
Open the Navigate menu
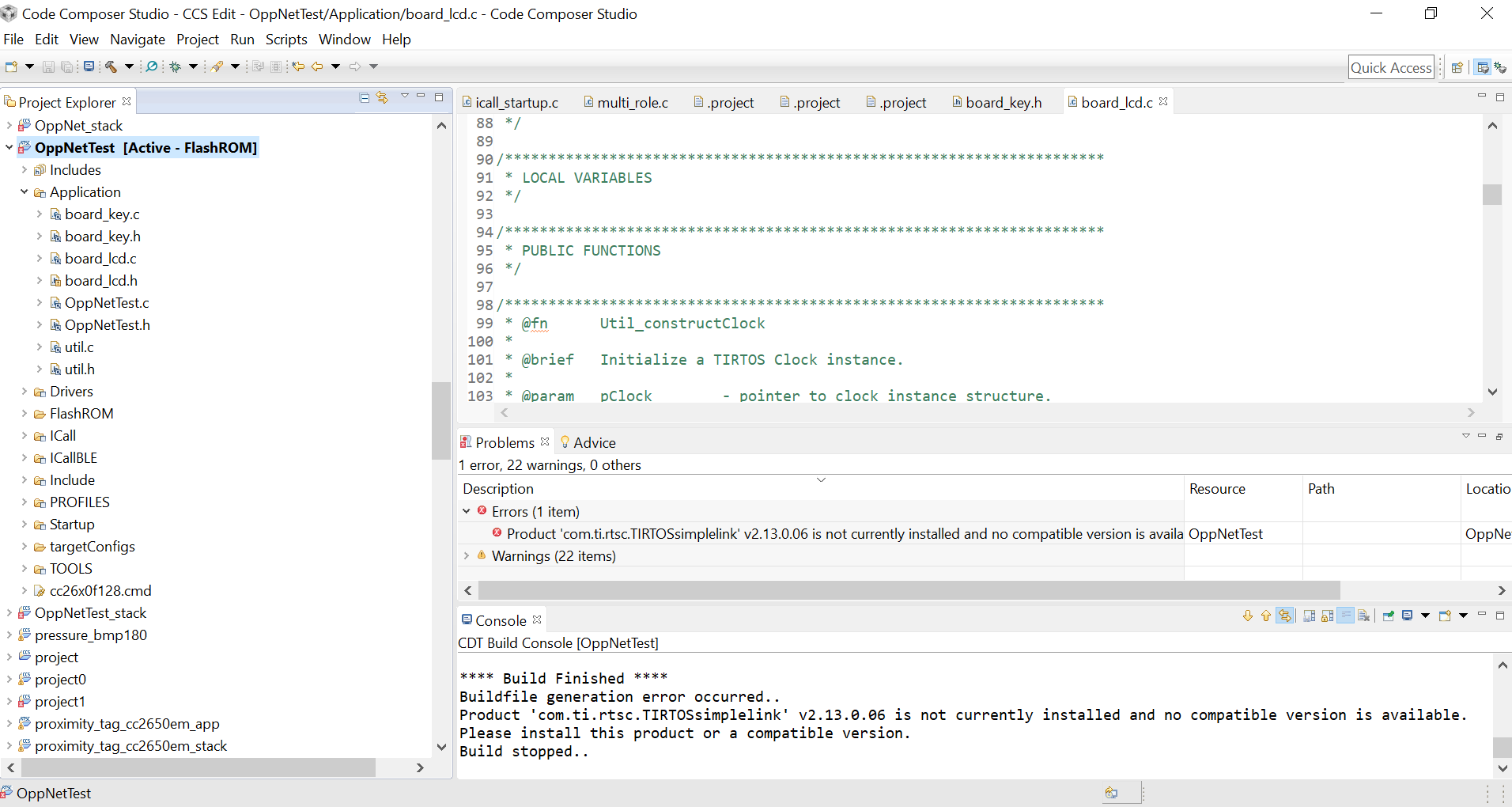(x=138, y=40)
